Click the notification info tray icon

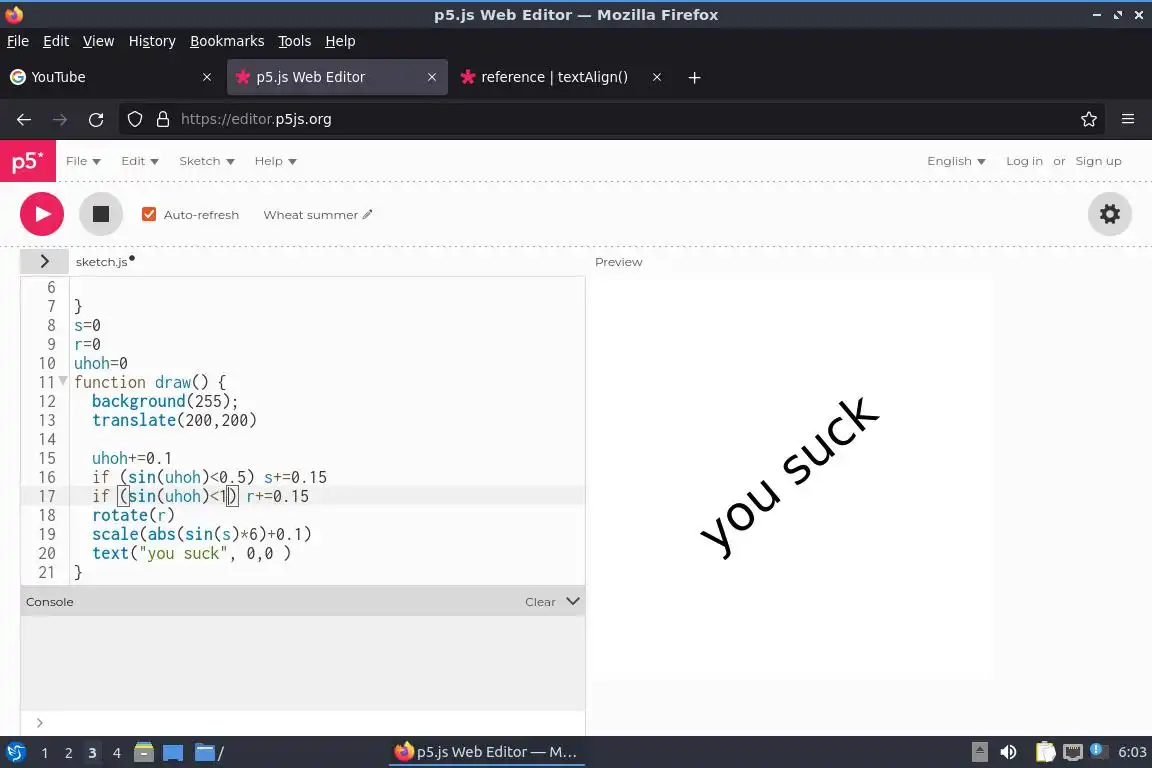[1098, 750]
